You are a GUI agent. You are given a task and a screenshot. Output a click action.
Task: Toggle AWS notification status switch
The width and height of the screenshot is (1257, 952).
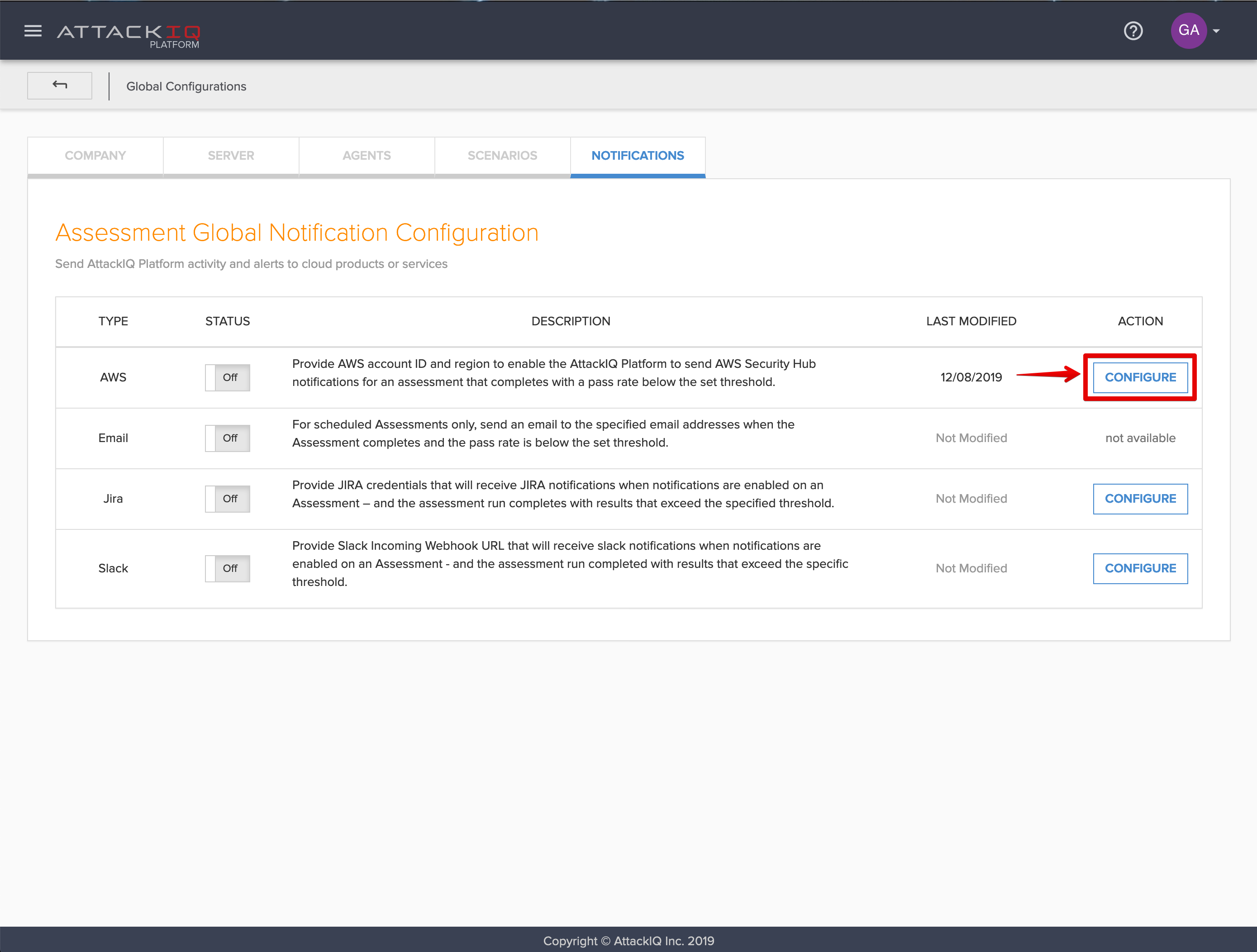[227, 377]
